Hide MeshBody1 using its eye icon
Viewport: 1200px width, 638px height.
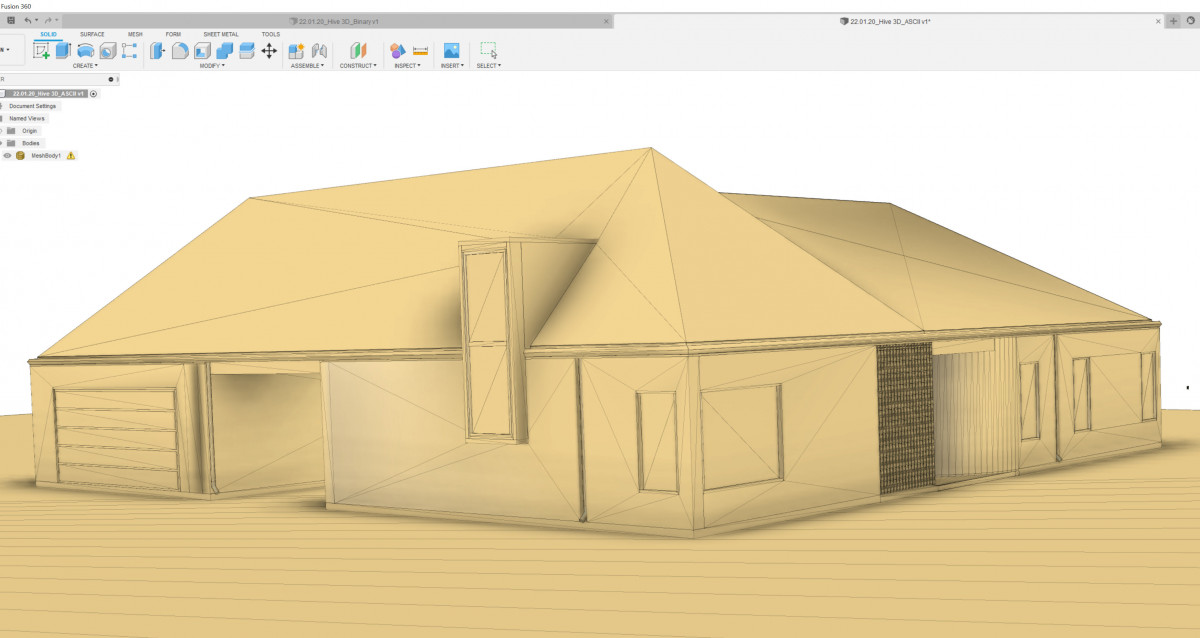[x=7, y=156]
